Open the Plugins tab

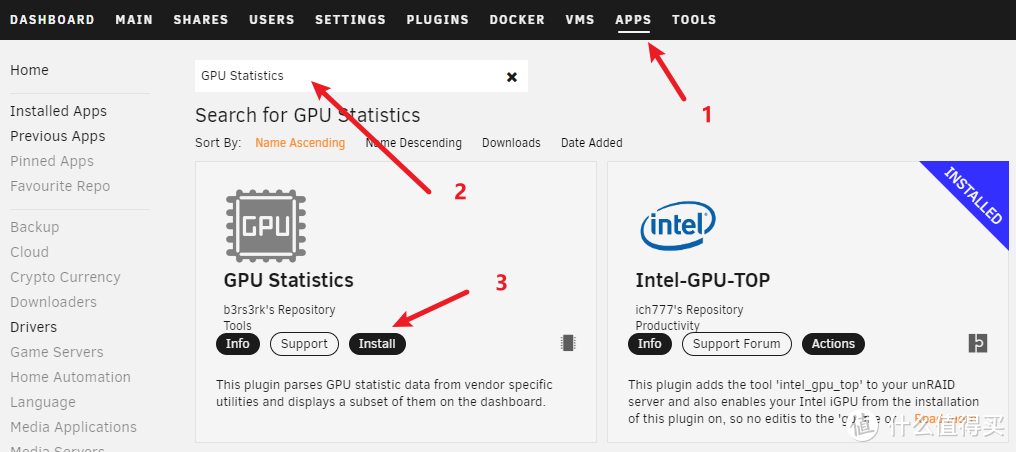(438, 19)
